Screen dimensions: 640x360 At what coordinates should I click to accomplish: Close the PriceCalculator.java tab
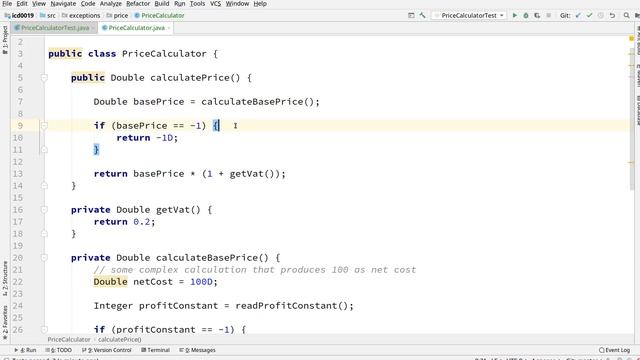[x=169, y=28]
